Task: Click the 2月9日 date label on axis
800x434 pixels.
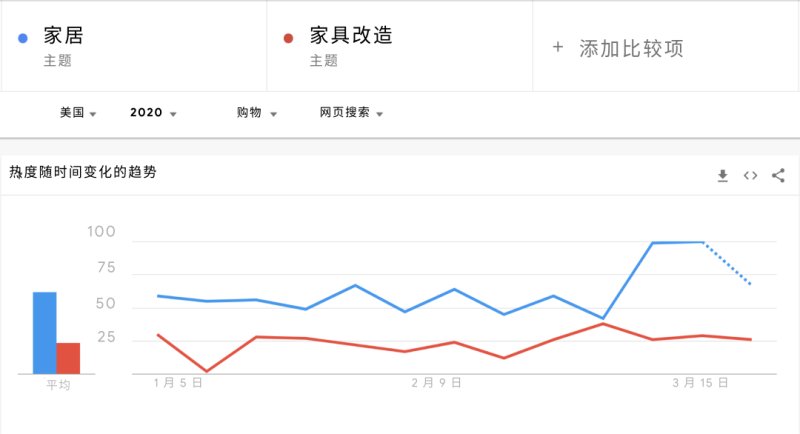Action: (437, 383)
